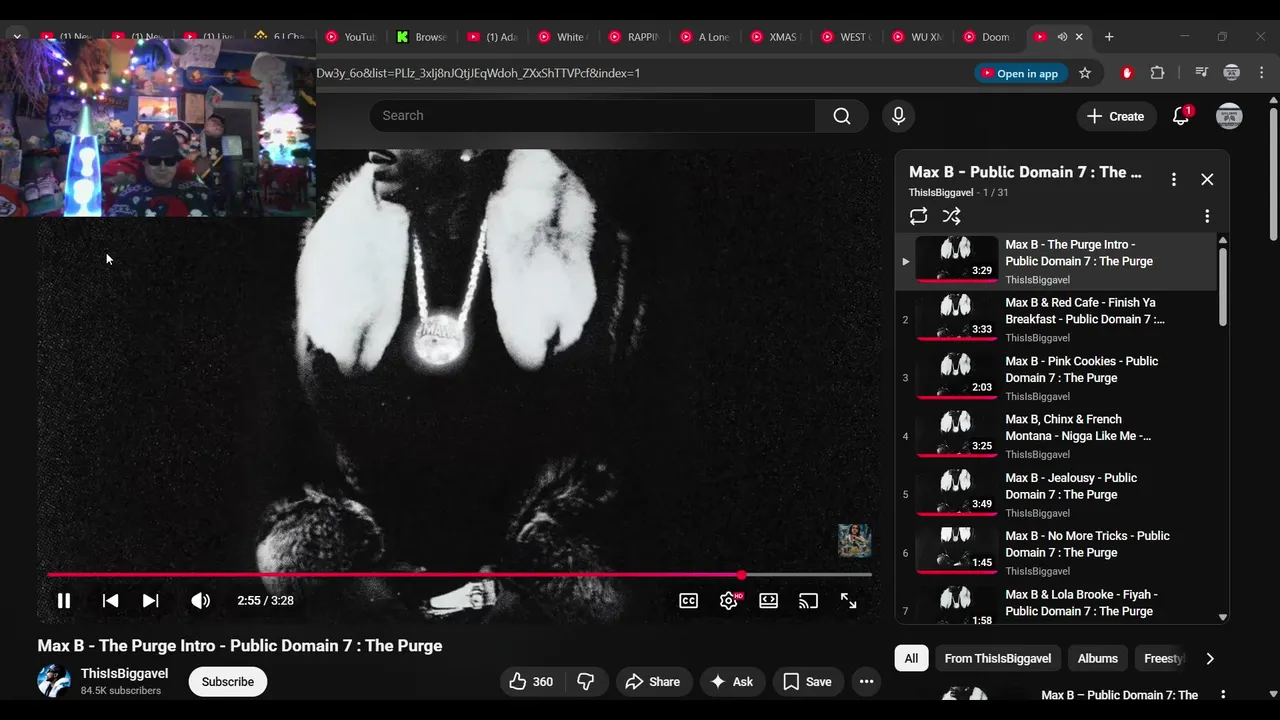Click the search magnifier button
The image size is (1280, 720).
coord(842,116)
